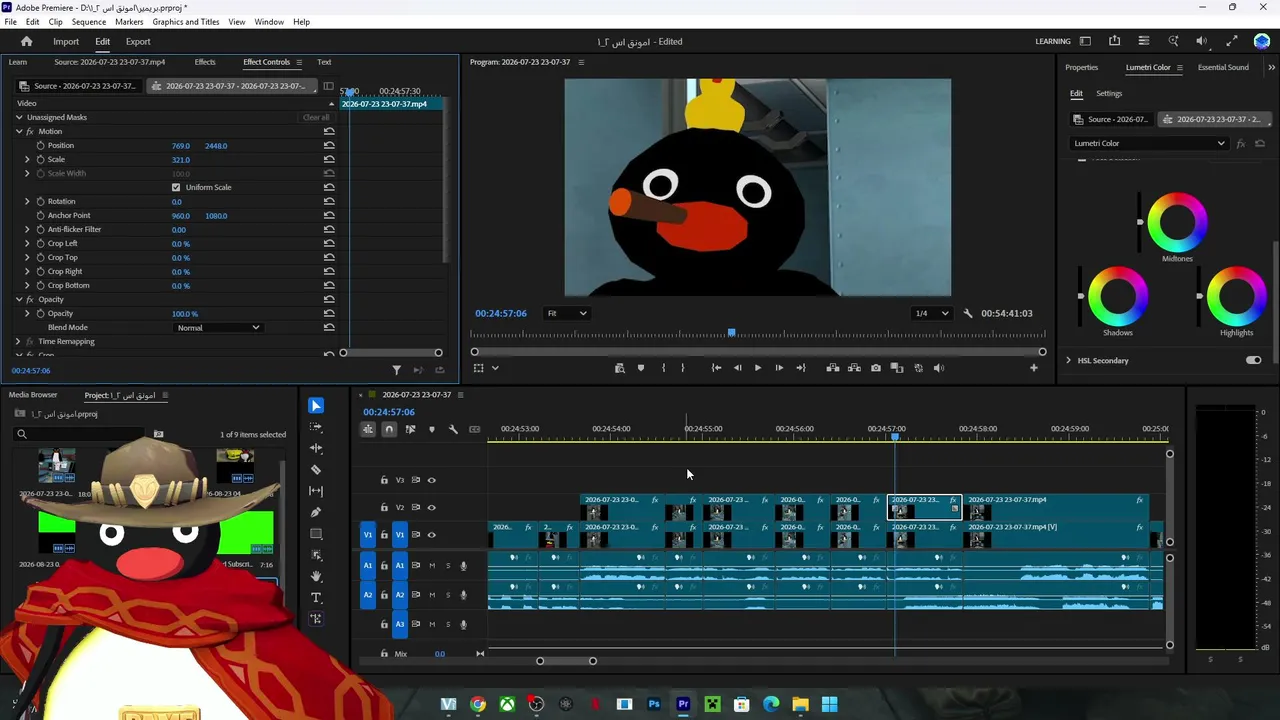1280x720 pixels.
Task: Click the Import button
Action: pyautogui.click(x=66, y=42)
